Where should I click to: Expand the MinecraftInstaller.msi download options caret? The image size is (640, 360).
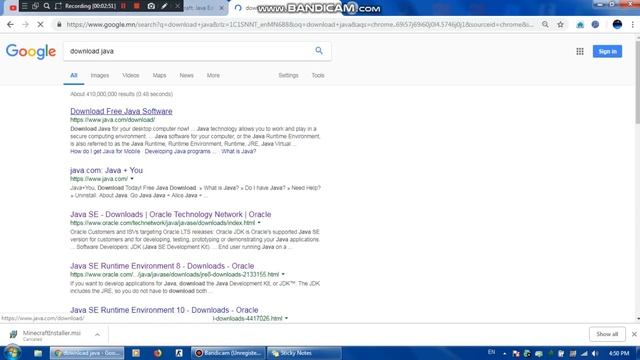pyautogui.click(x=97, y=335)
